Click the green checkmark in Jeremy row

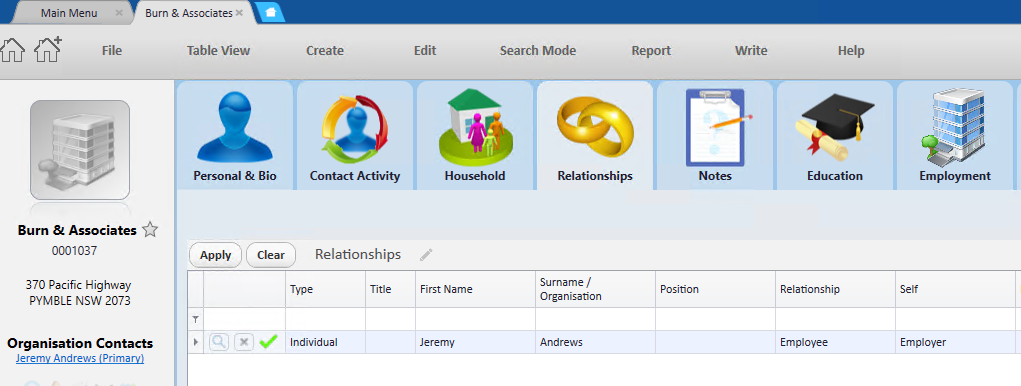tap(268, 341)
